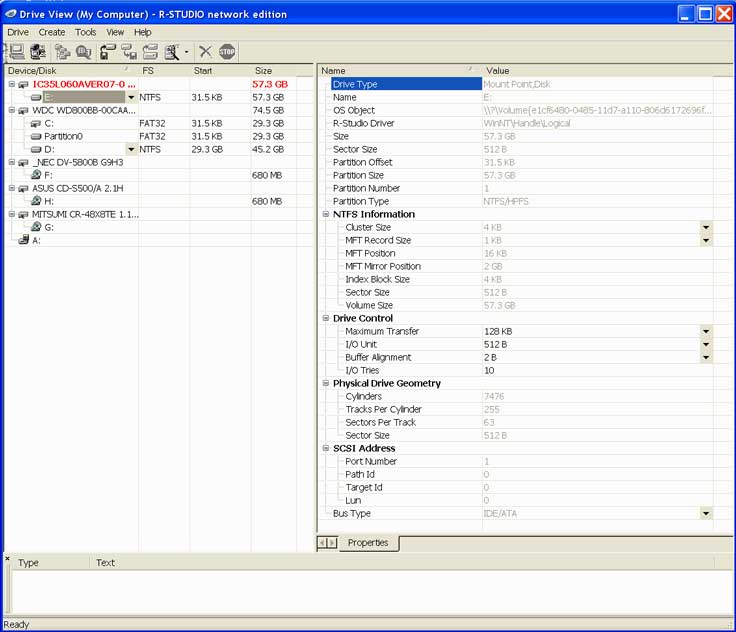This screenshot has height=632, width=736.
Task: Select the Partition0 tree row
Action: click(63, 137)
